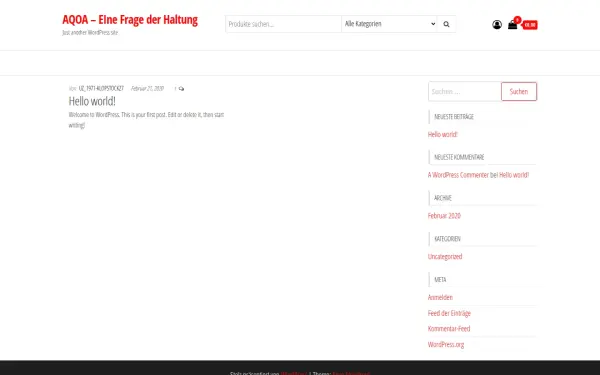Open site title AQOA – Eine Frage der Haltung
The height and width of the screenshot is (375, 600).
130,20
